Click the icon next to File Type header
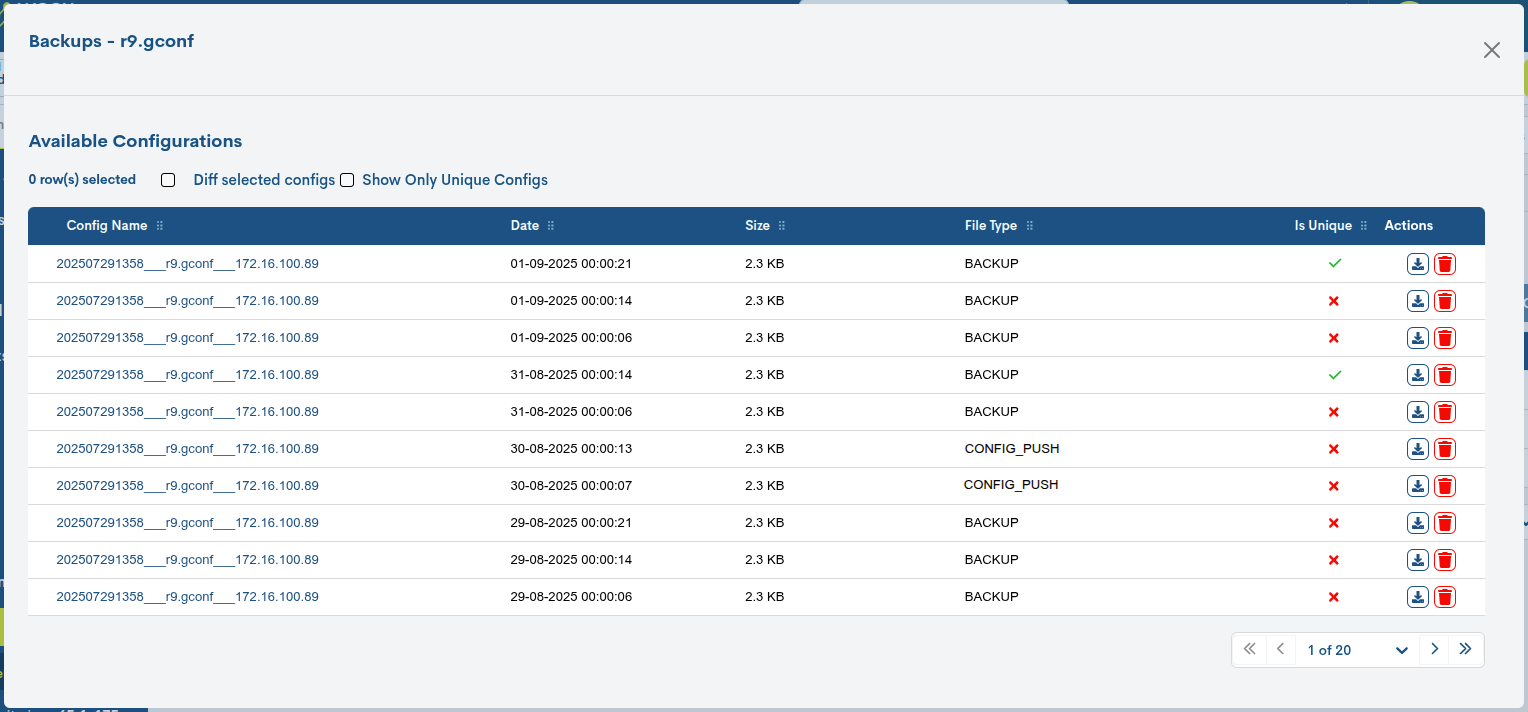The image size is (1528, 712). pyautogui.click(x=1030, y=226)
